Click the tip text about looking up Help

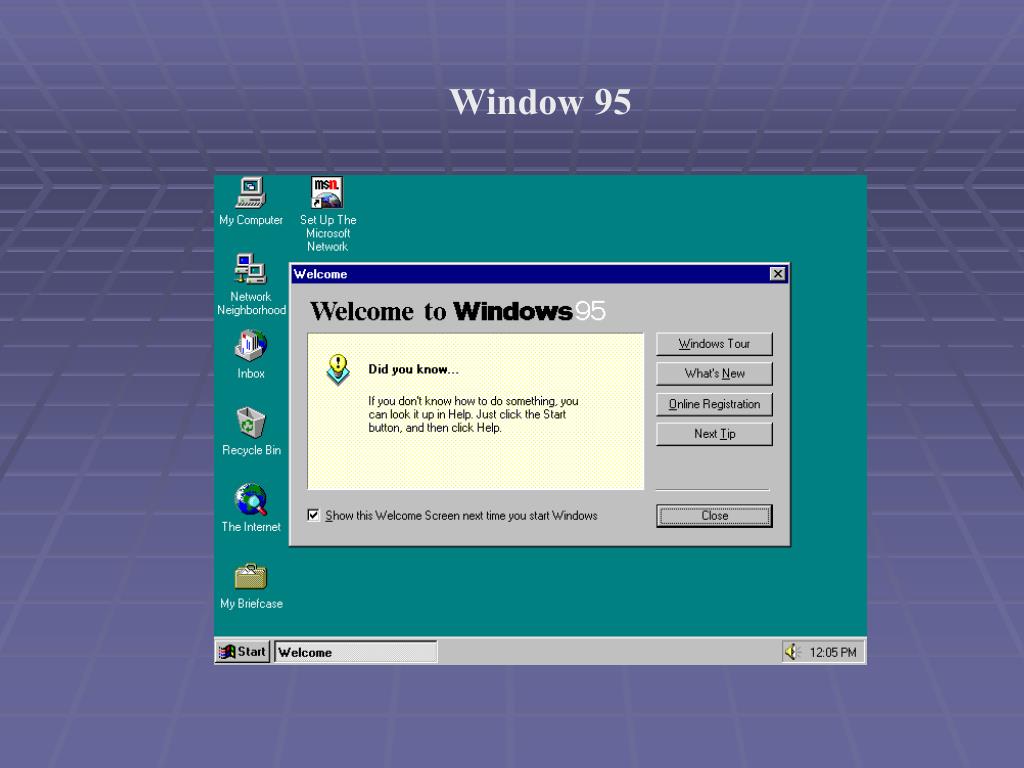point(473,415)
